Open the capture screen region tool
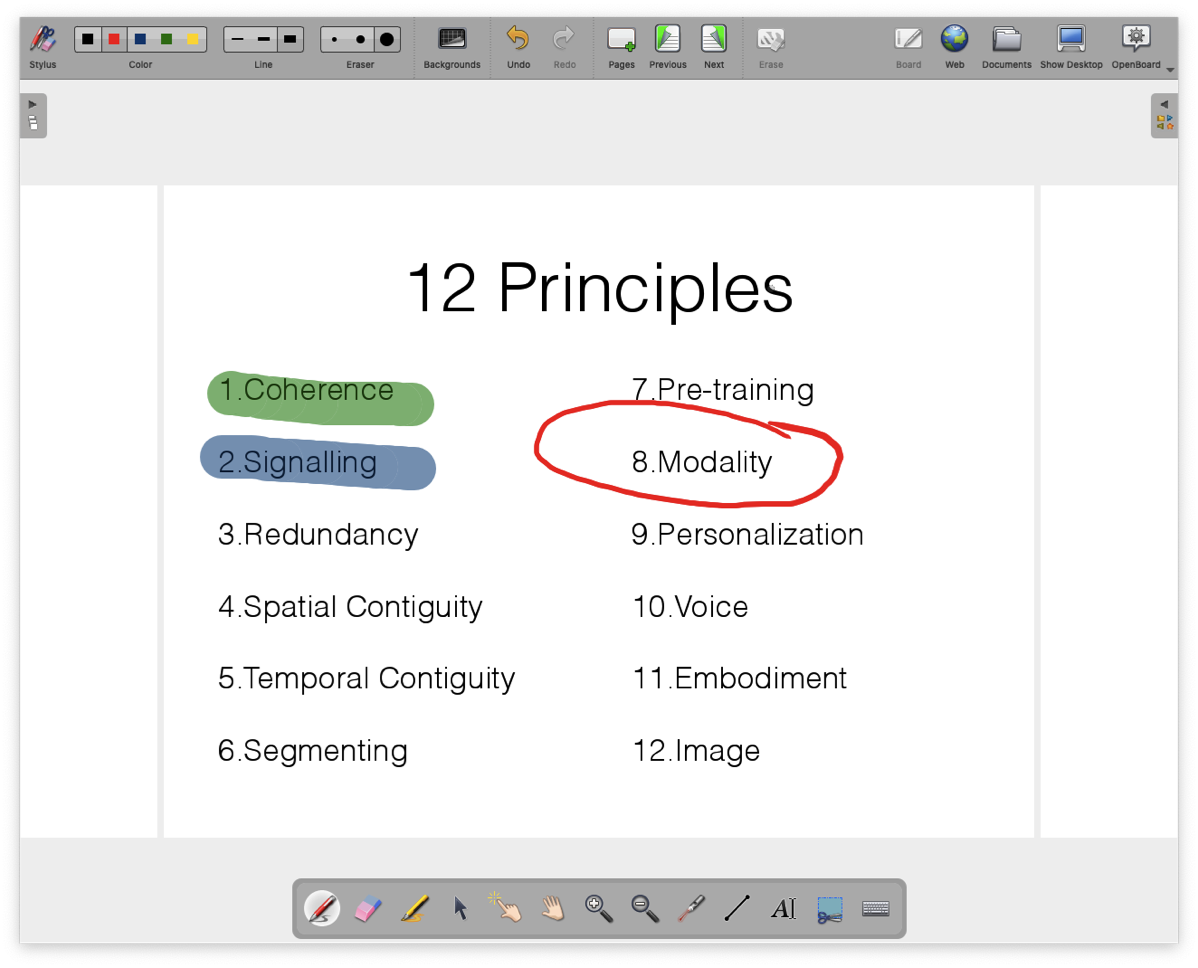 tap(829, 908)
